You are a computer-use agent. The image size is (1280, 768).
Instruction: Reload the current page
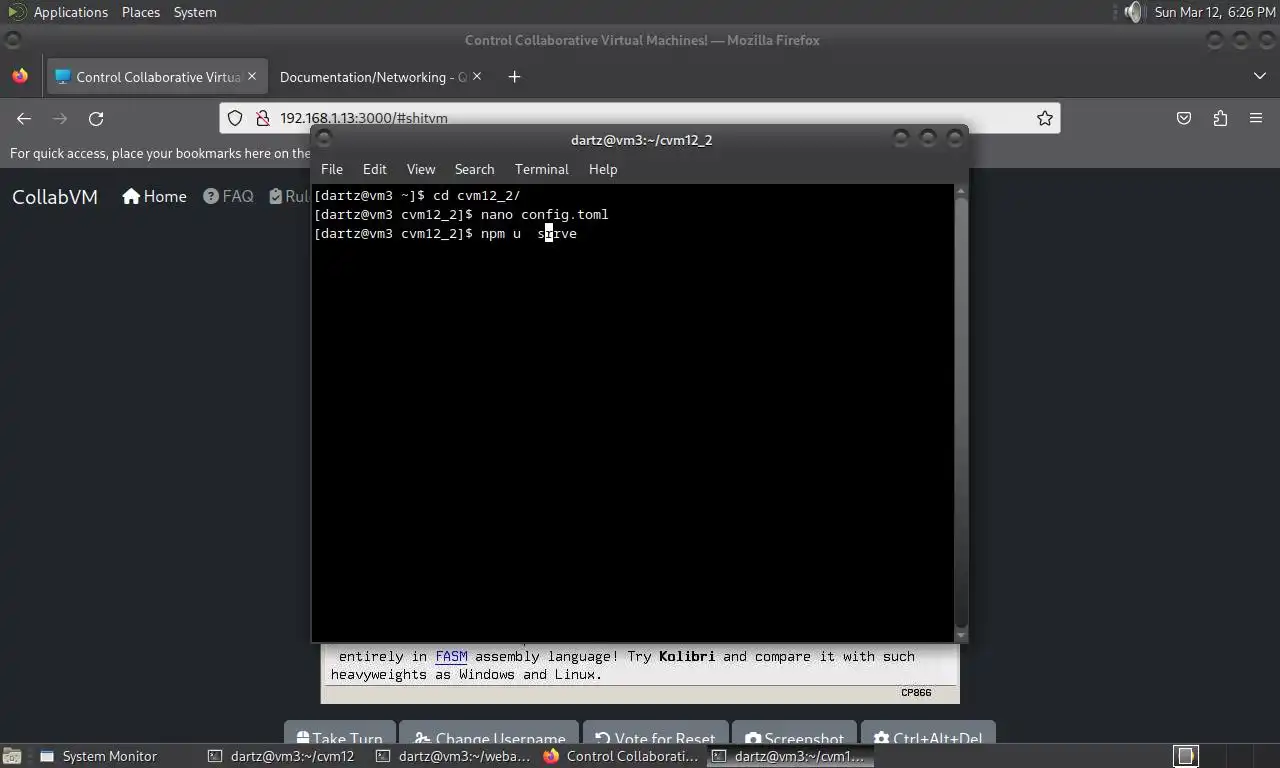[96, 118]
